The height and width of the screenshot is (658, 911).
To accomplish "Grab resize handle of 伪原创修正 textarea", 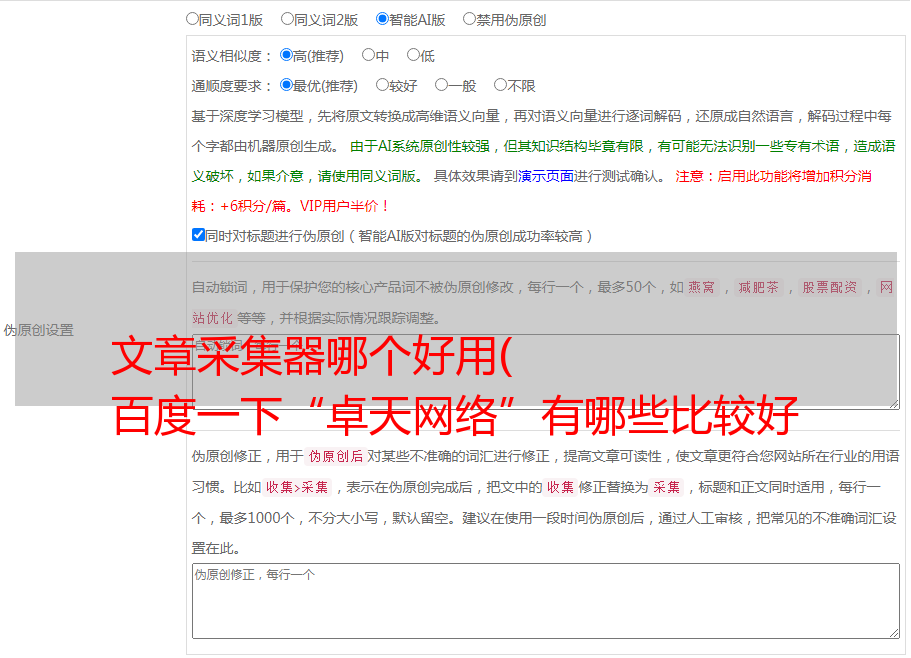I will tap(894, 634).
